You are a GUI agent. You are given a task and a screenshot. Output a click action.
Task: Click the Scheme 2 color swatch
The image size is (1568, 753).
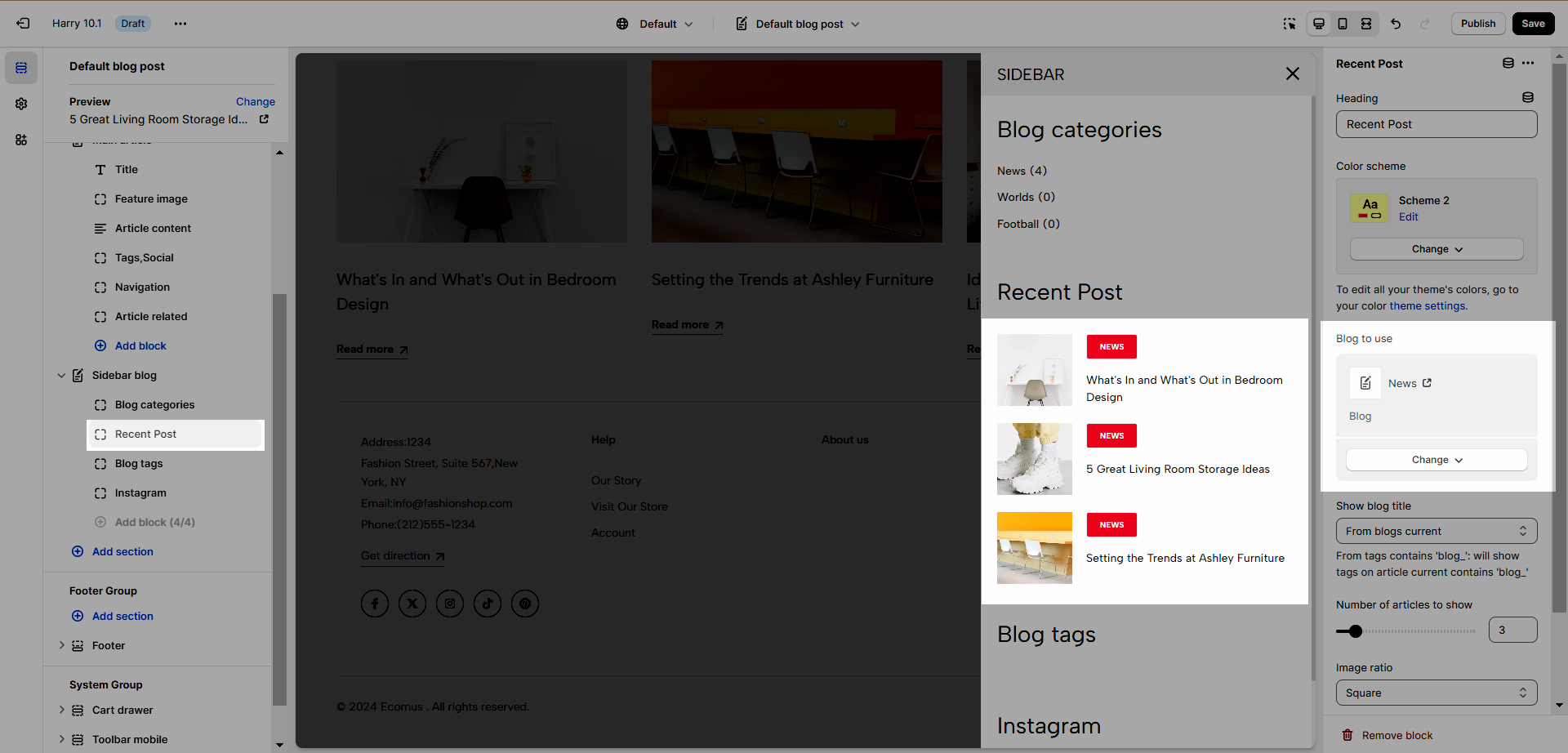(x=1370, y=208)
